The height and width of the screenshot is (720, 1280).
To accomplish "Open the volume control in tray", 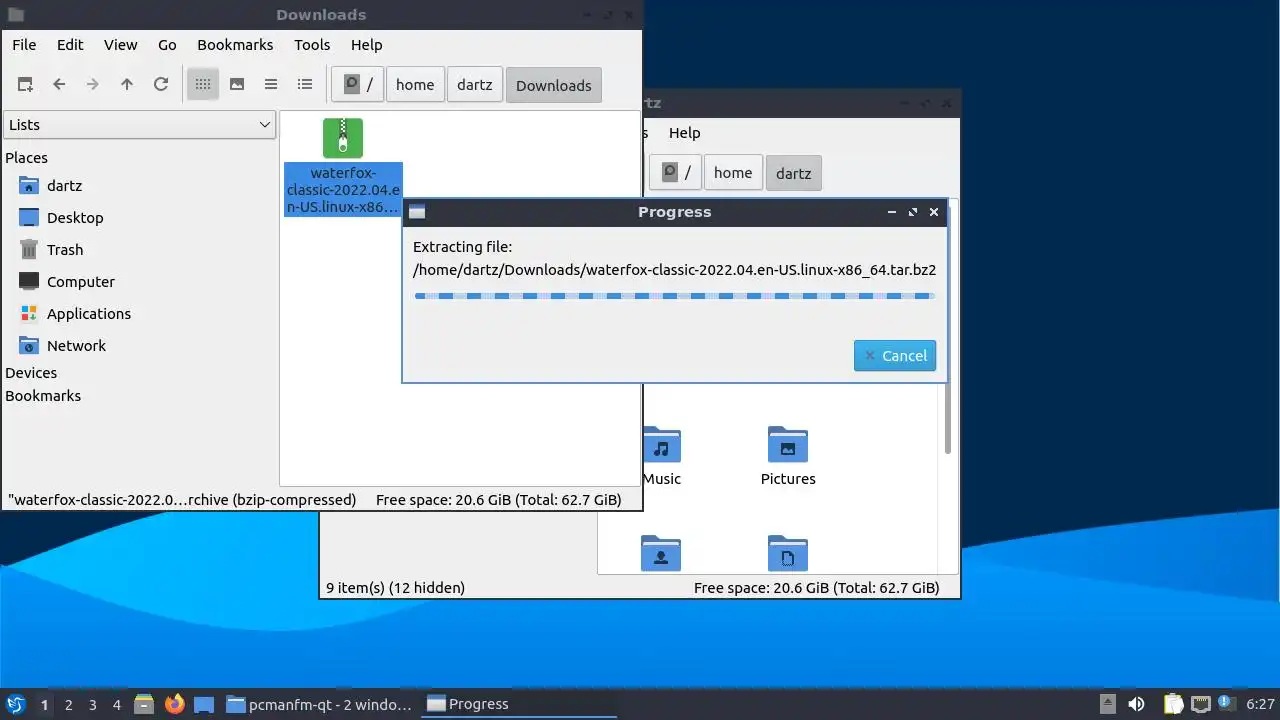I will (x=1136, y=704).
